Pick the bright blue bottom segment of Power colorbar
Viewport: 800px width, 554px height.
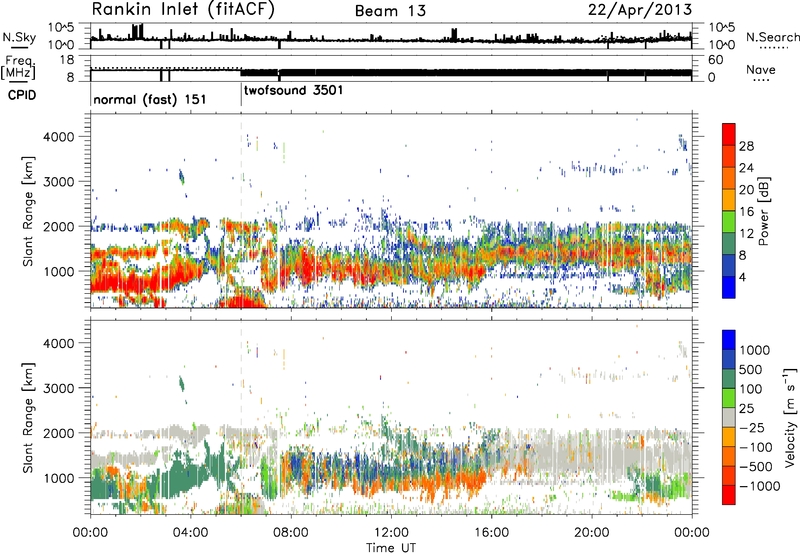point(729,287)
